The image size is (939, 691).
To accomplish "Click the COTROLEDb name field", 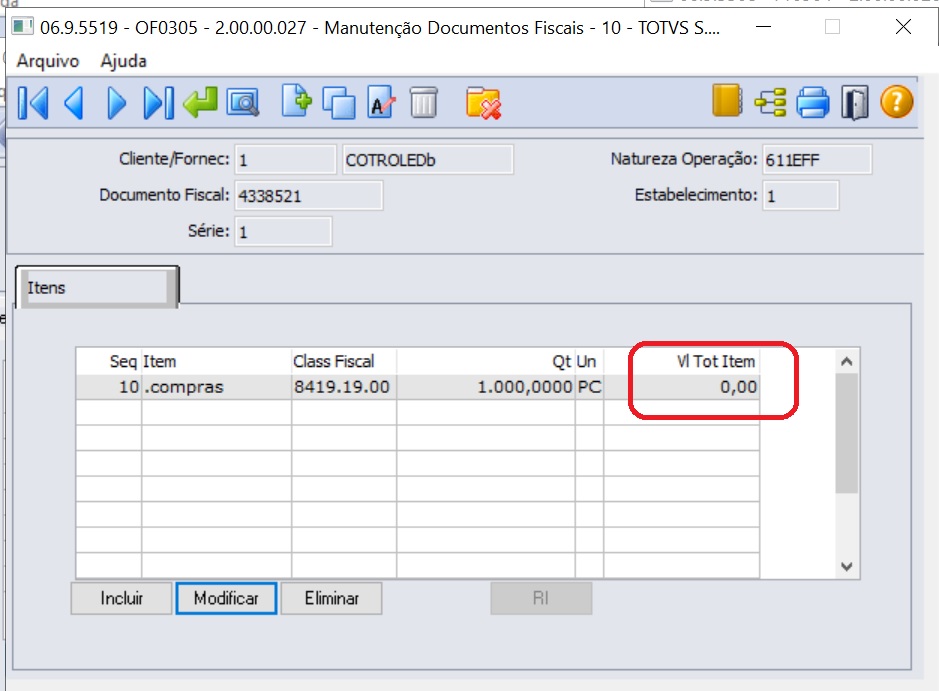I will click(x=428, y=160).
